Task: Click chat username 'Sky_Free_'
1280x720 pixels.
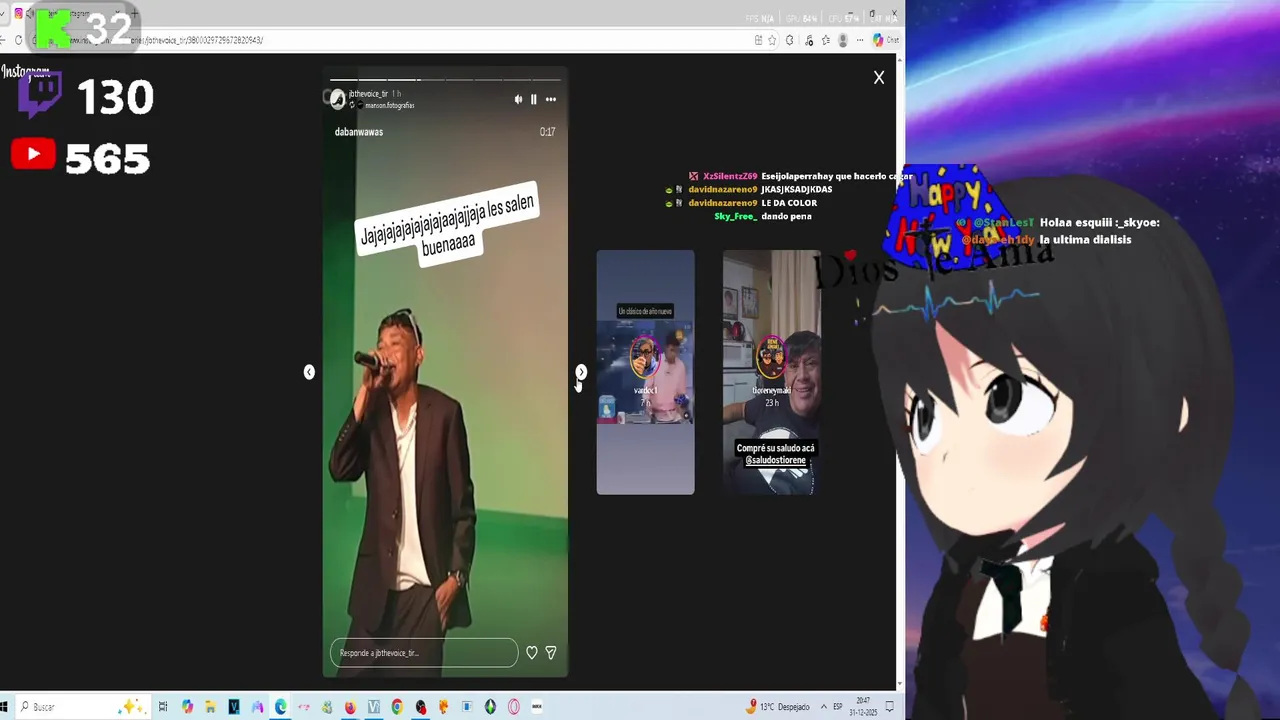Action: (735, 216)
